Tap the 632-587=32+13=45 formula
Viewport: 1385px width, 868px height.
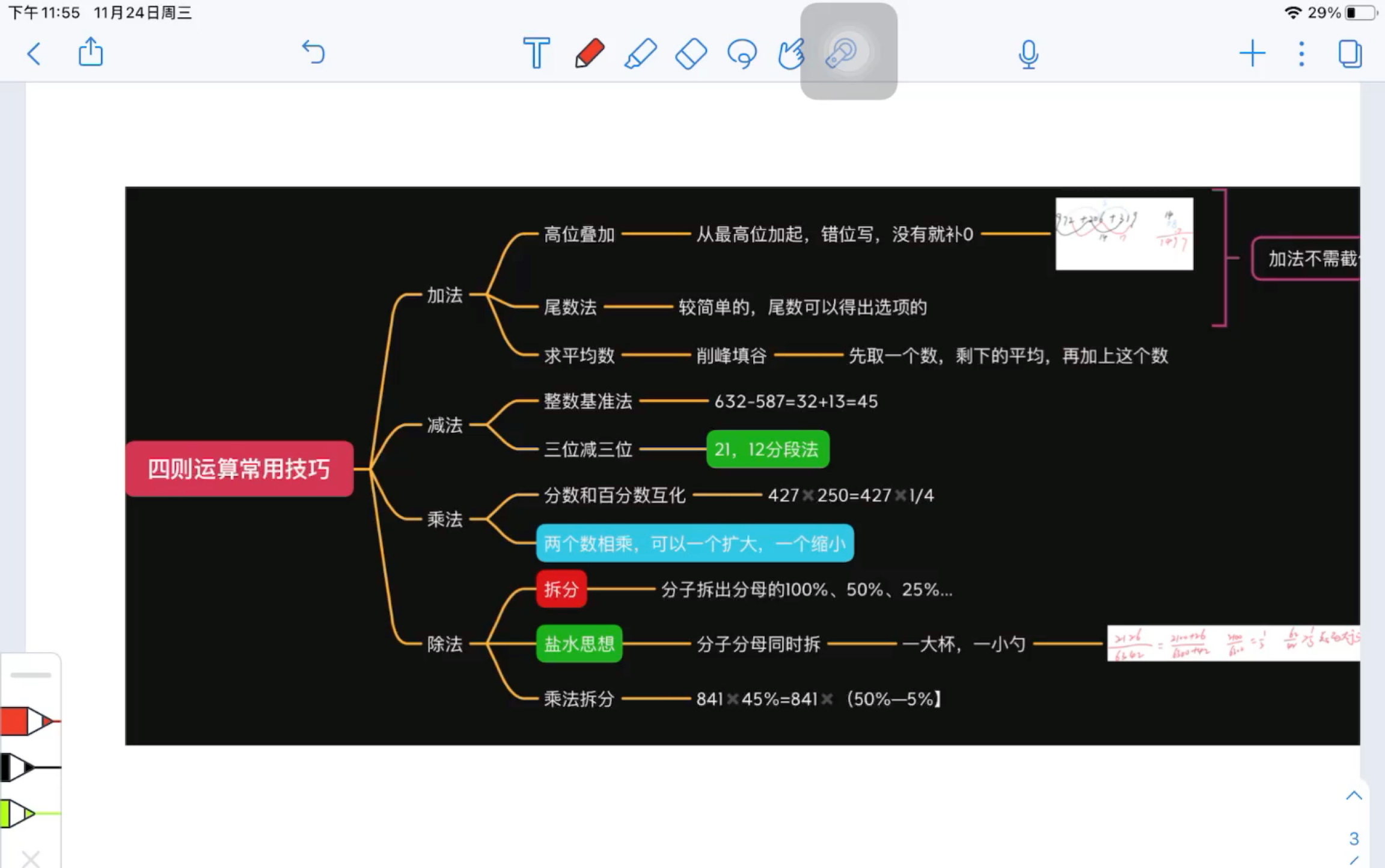[x=796, y=401]
